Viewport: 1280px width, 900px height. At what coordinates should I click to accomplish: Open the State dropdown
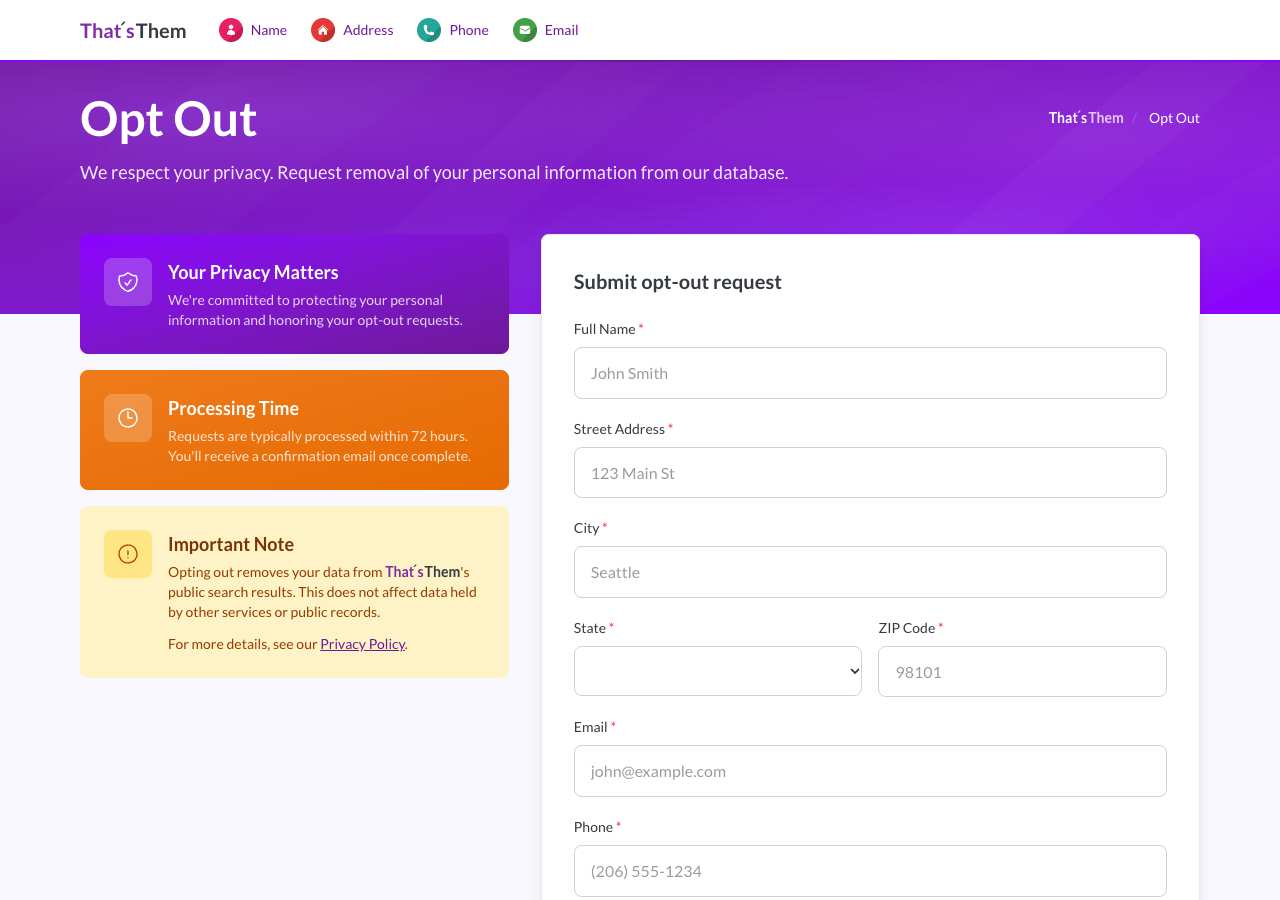point(718,671)
